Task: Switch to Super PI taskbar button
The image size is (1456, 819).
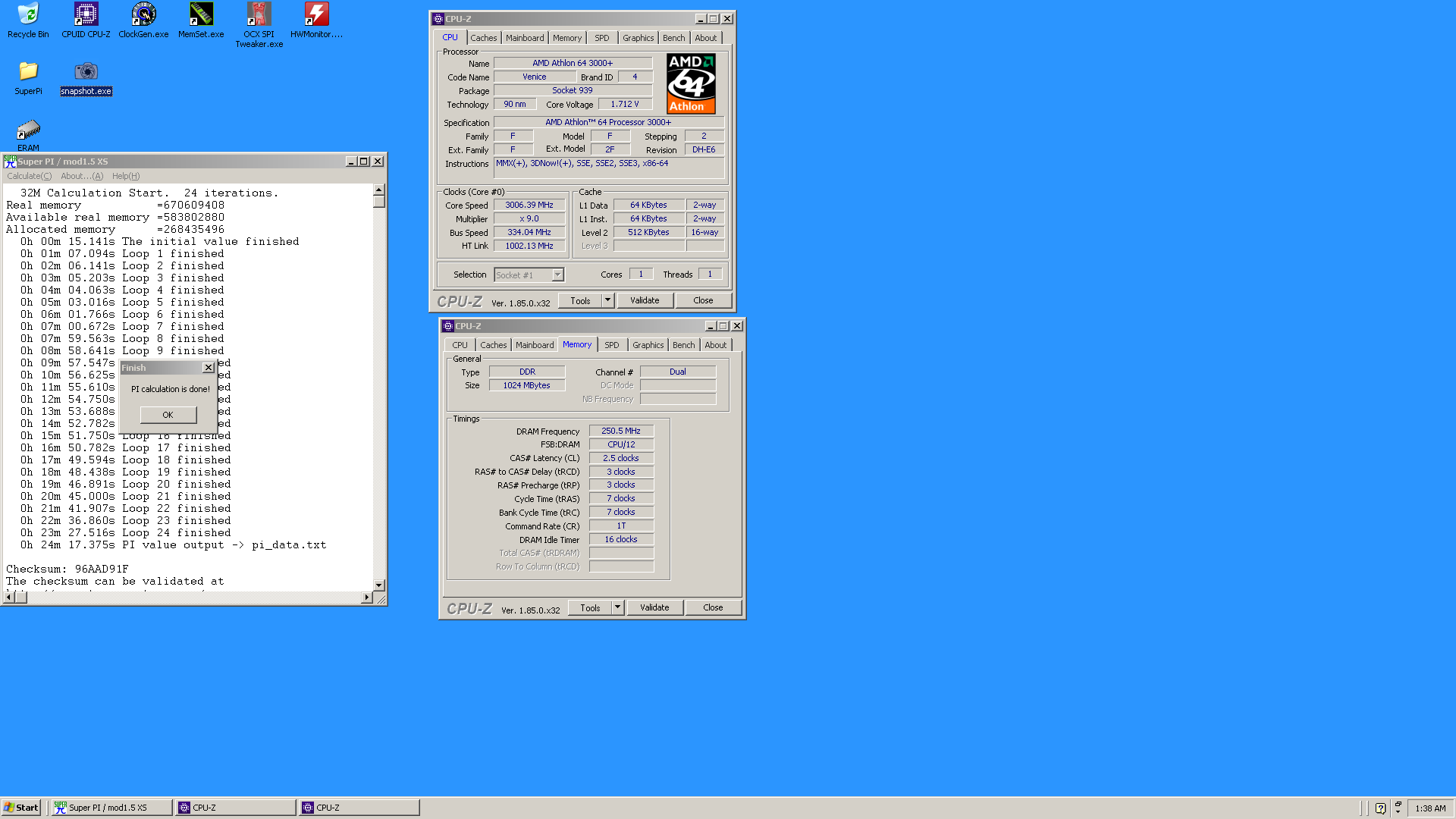Action: pyautogui.click(x=111, y=808)
